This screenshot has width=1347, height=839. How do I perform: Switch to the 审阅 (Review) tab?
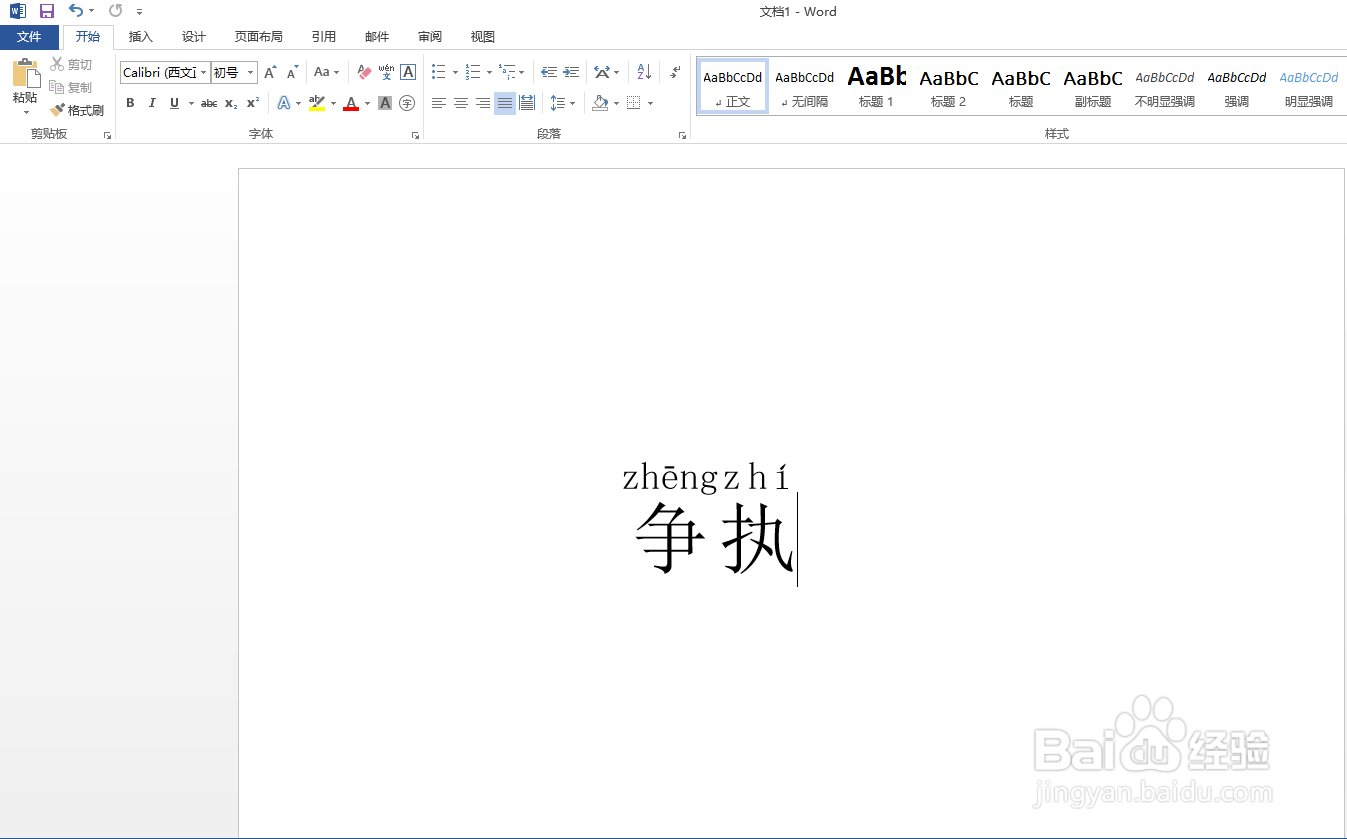pos(430,37)
